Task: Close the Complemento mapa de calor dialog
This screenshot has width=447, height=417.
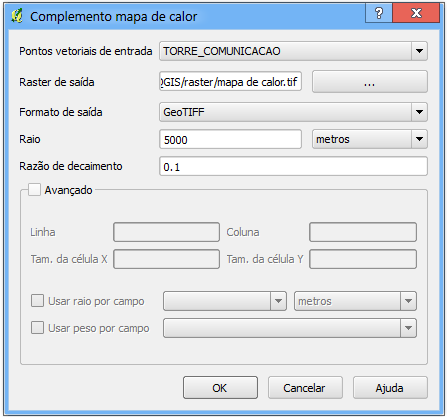Action: click(x=416, y=13)
